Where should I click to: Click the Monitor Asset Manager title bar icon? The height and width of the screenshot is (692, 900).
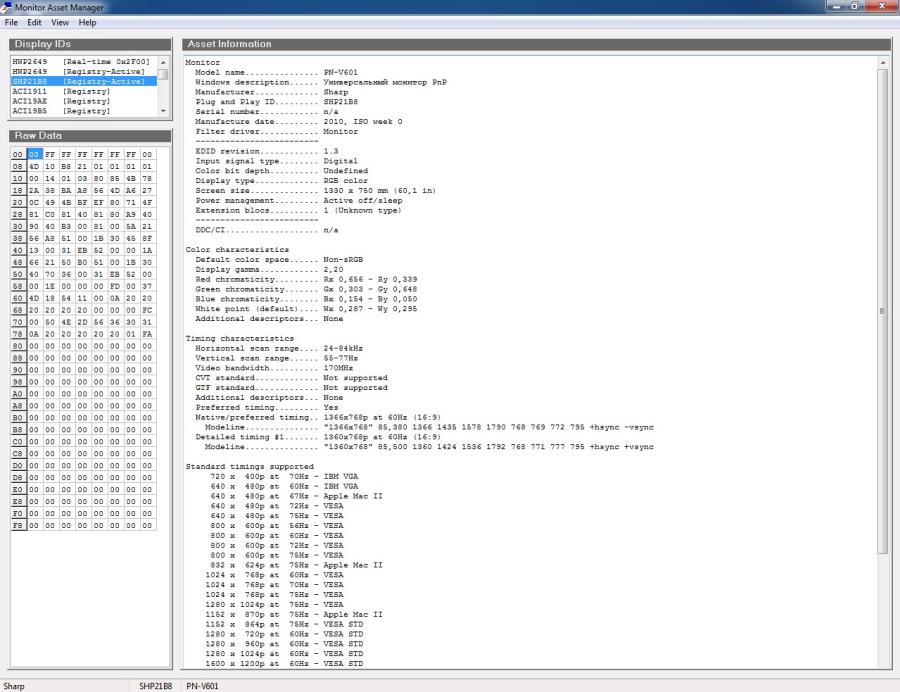7,7
